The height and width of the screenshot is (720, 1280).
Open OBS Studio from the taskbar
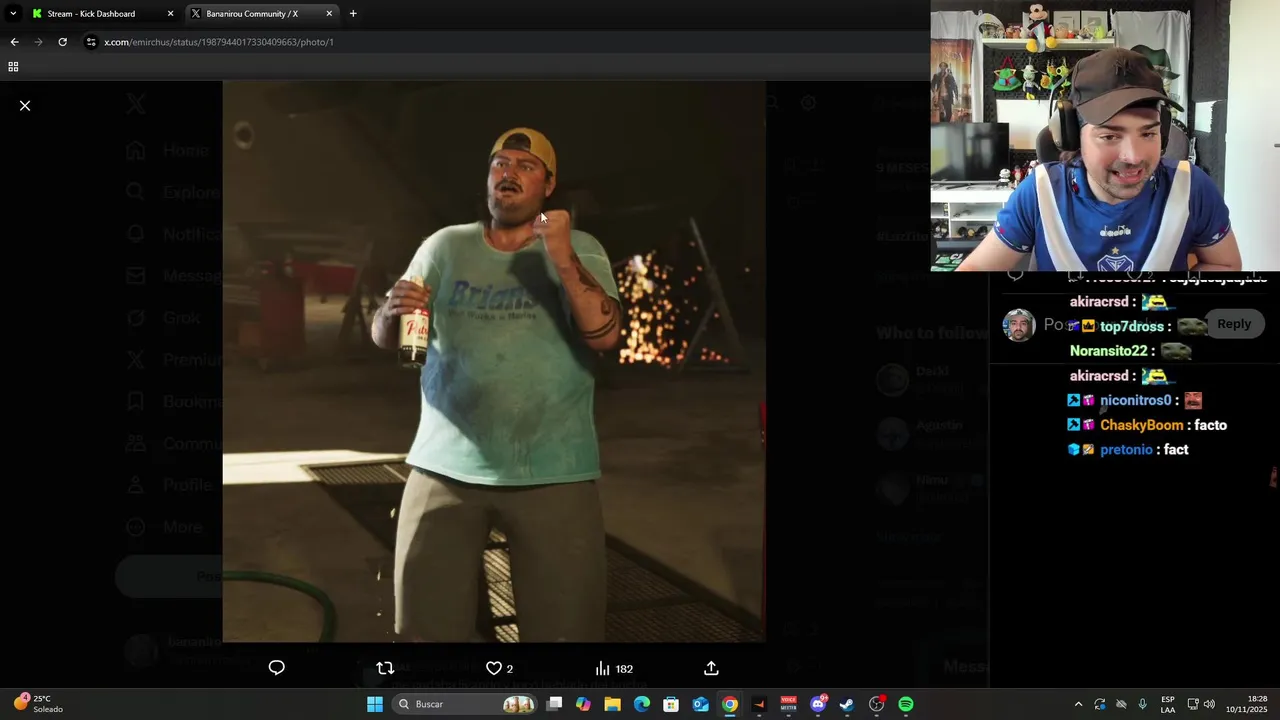pos(877,704)
